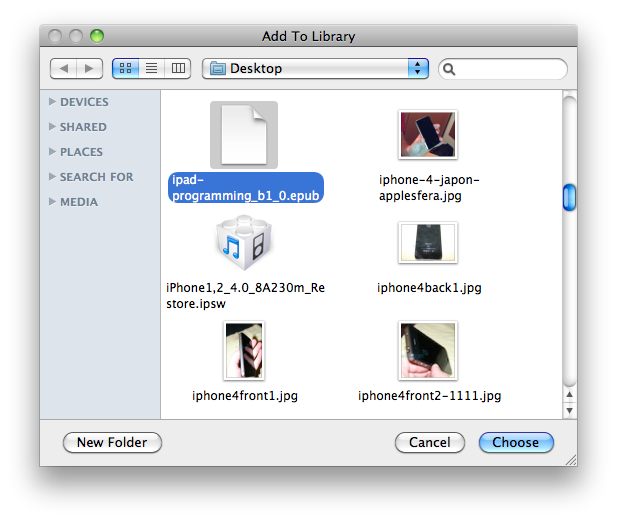Viewport: 617px width, 521px height.
Task: Switch to column view mode
Action: (178, 68)
